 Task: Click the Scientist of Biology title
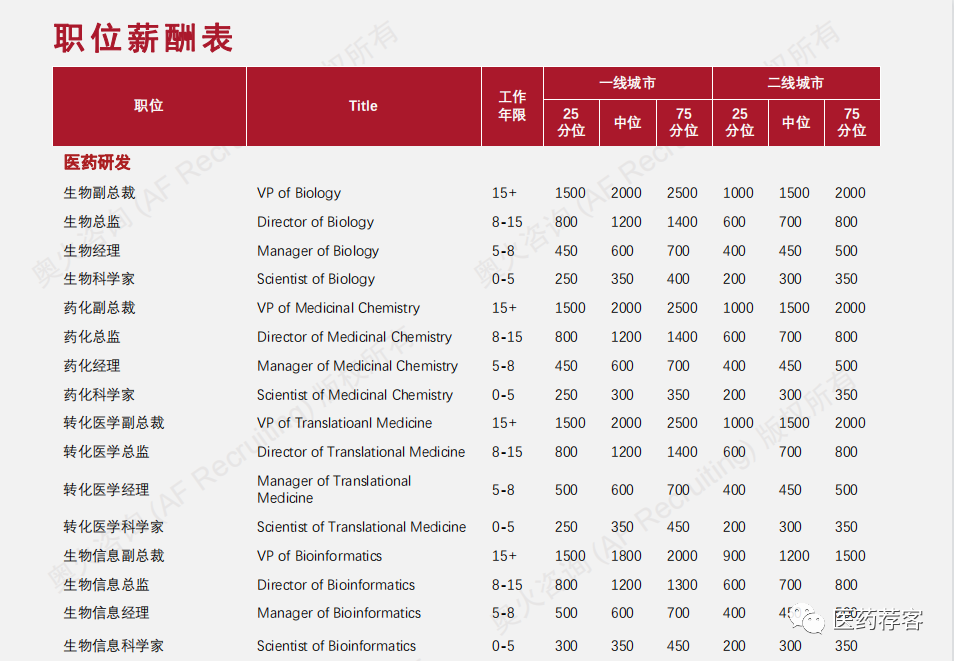pos(316,279)
